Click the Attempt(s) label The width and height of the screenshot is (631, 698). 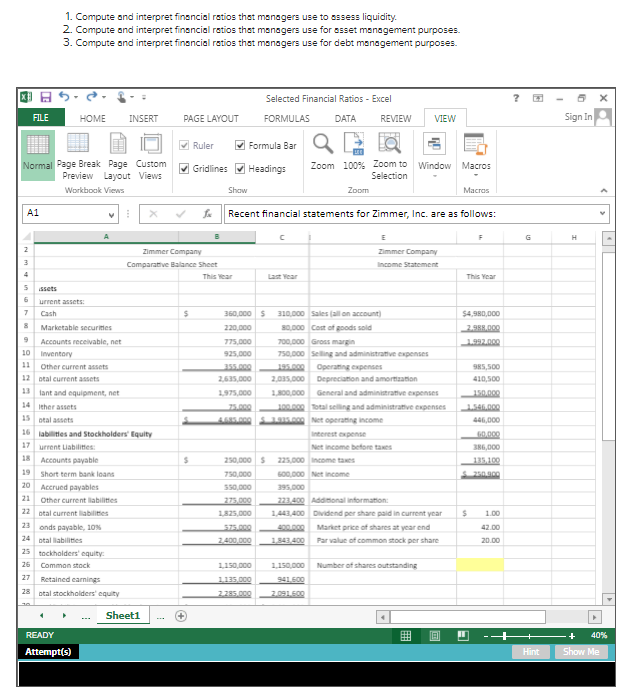click(x=48, y=652)
